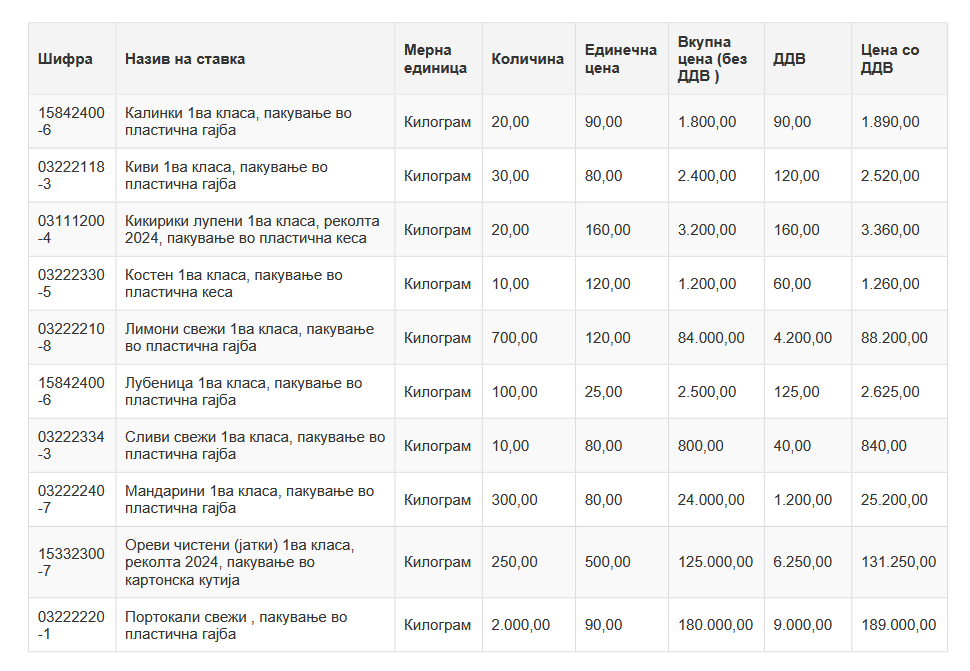
Task: Click the Количина column header
Action: pos(527,59)
